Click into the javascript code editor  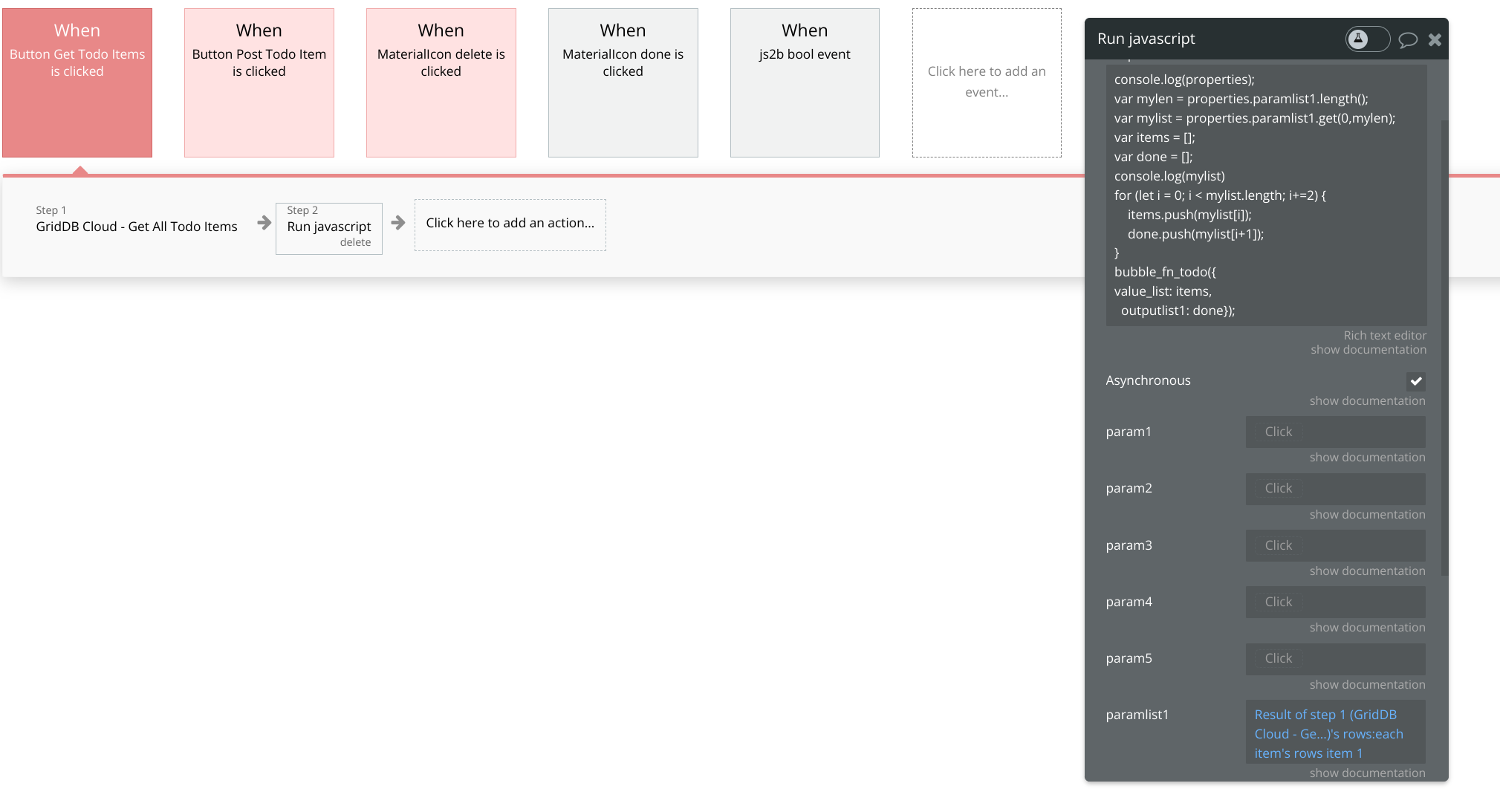click(x=1265, y=195)
